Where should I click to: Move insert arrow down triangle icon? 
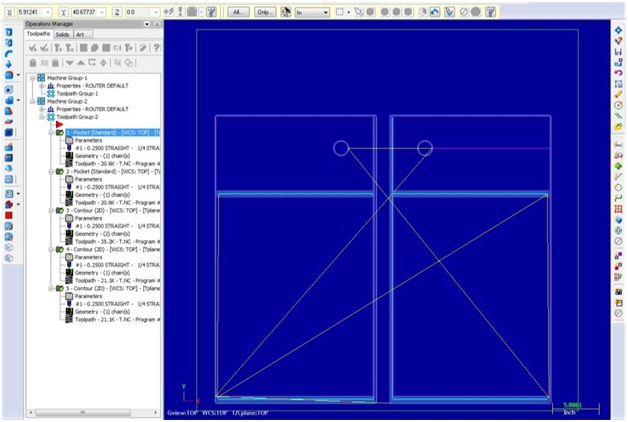coord(69,63)
